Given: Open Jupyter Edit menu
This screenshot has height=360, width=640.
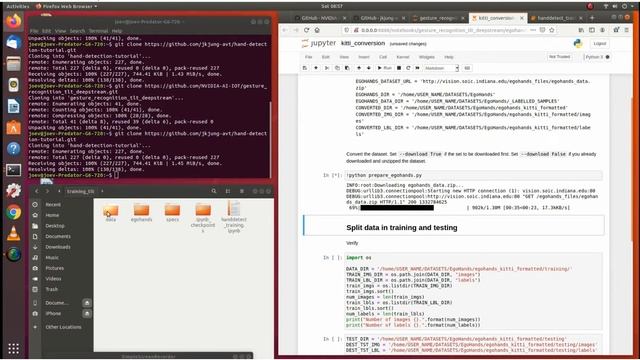Looking at the screenshot, I should click(326, 57).
